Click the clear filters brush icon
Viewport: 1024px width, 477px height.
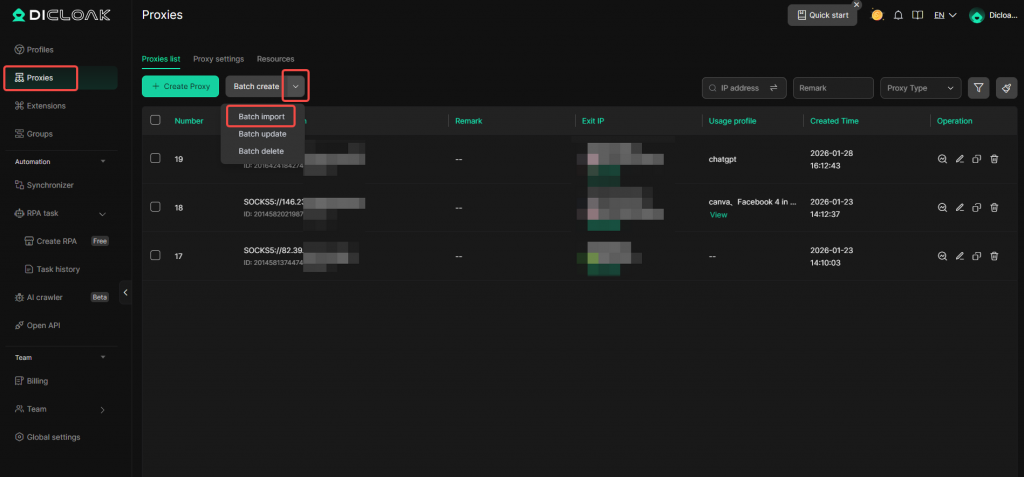[x=1005, y=88]
